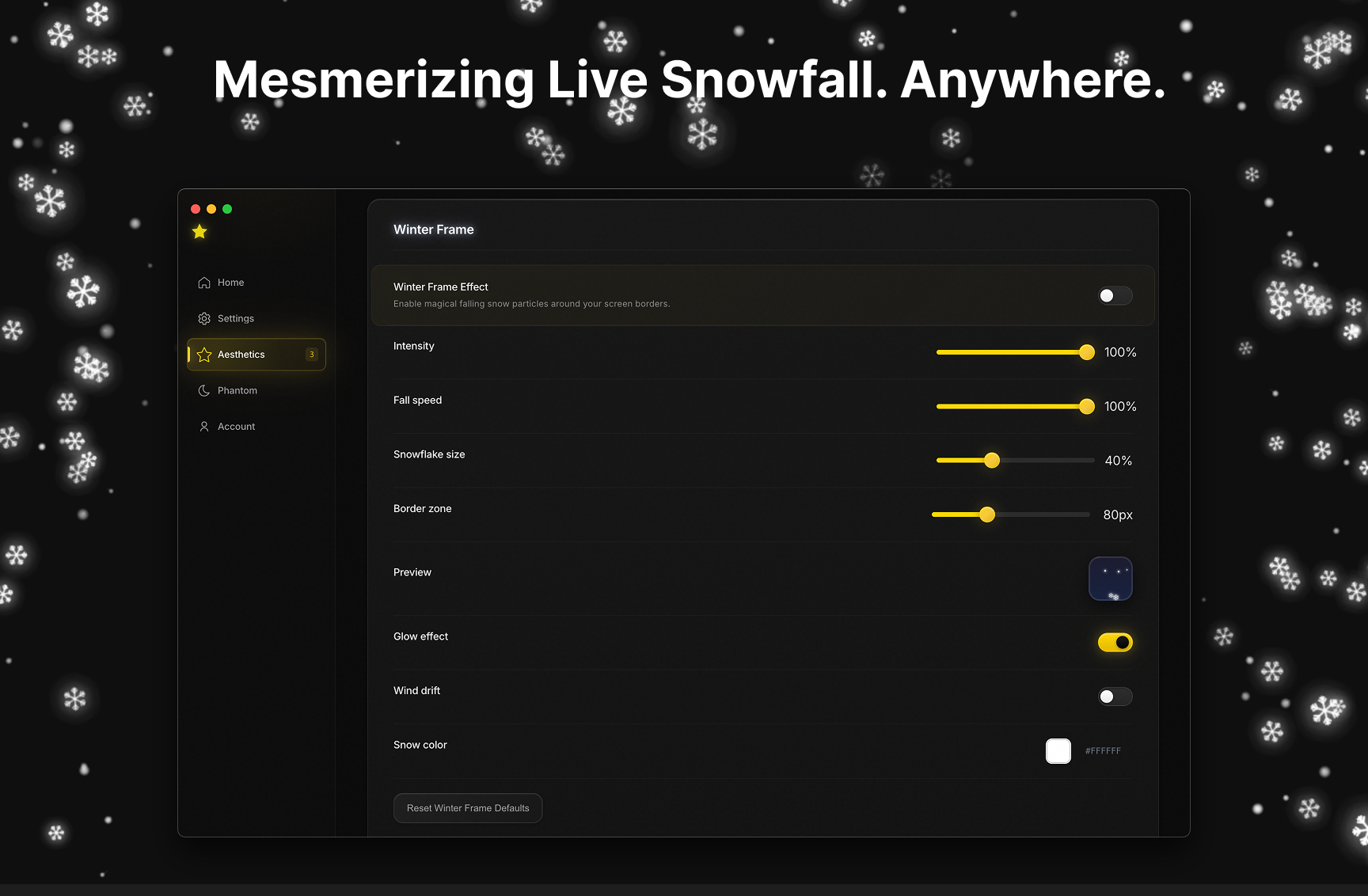Viewport: 1368px width, 896px height.
Task: Click the snowfall Preview thumbnail
Action: (x=1110, y=578)
